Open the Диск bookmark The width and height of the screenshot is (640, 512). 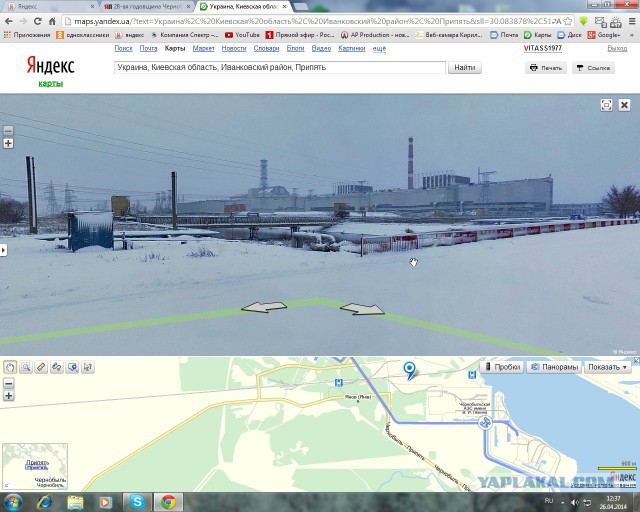[569, 35]
